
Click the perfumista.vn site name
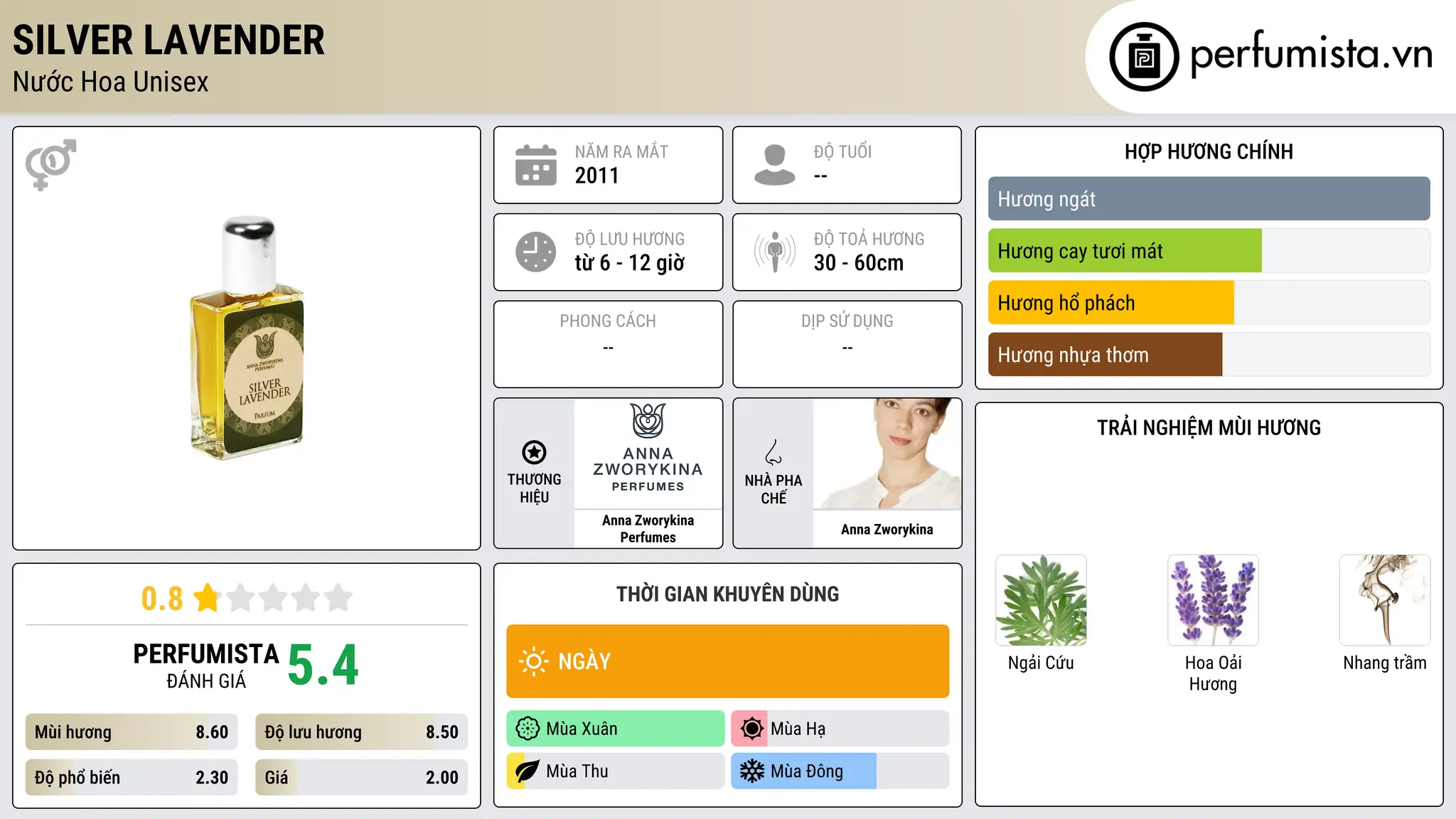pyautogui.click(x=1312, y=53)
